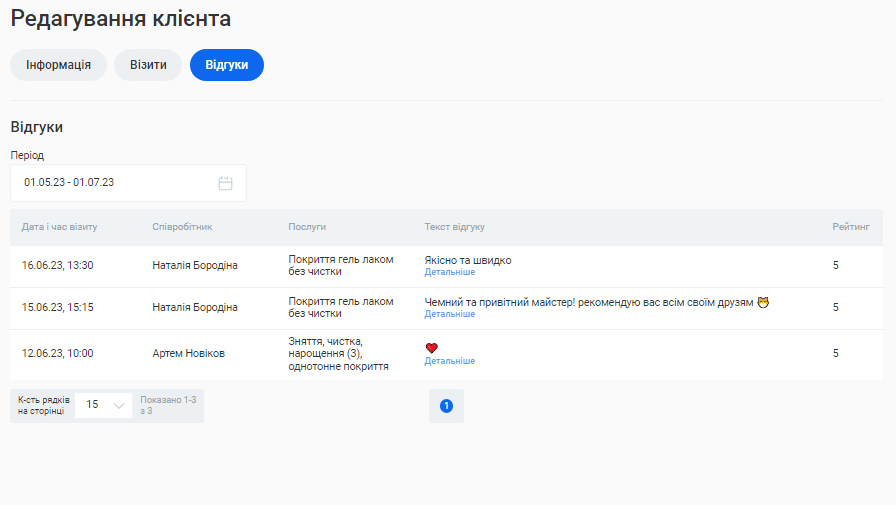Viewport: 896px width, 505px height.
Task: Click the 'Дата і час візиту' column header
Action: click(x=59, y=227)
